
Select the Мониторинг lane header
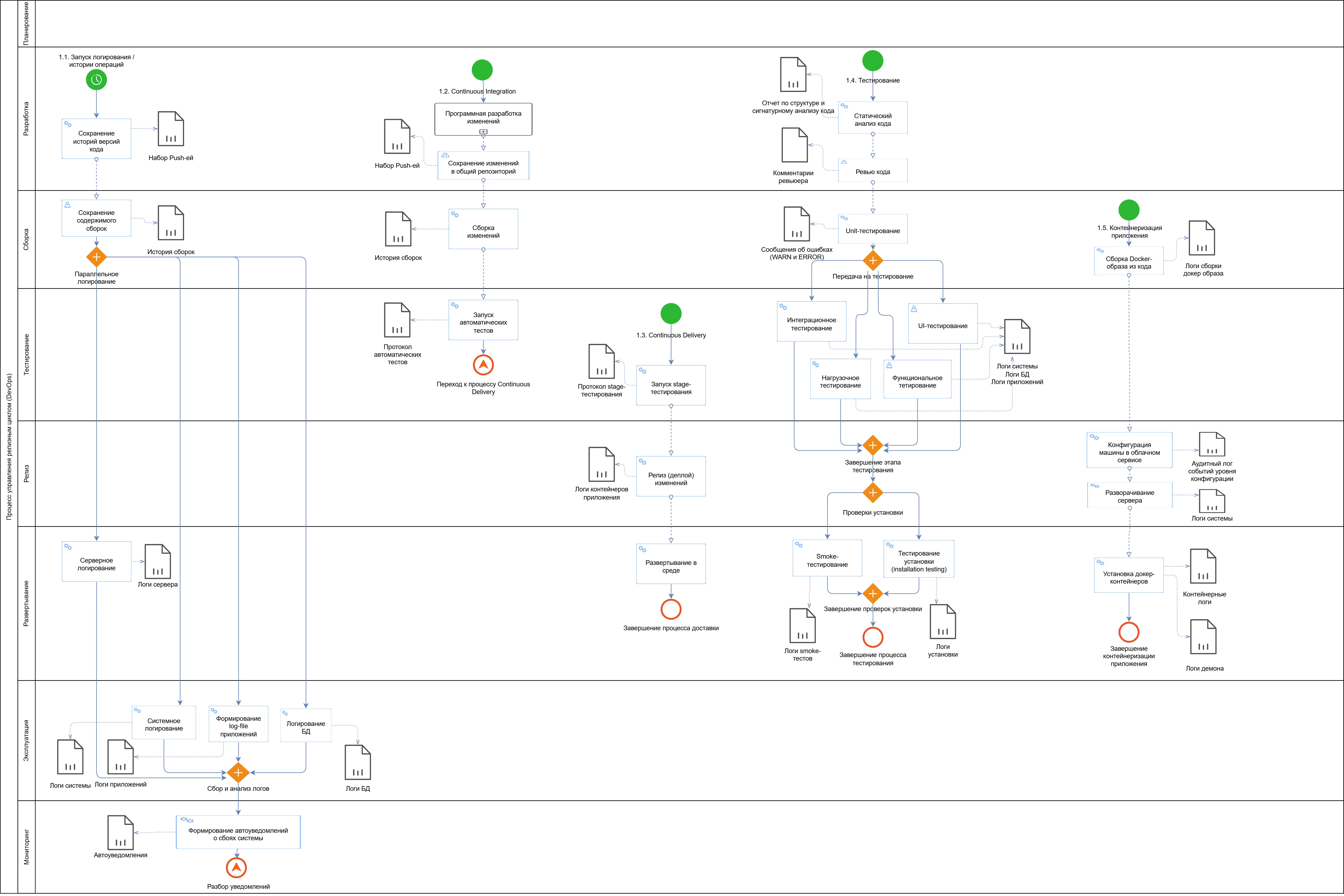coord(26,847)
